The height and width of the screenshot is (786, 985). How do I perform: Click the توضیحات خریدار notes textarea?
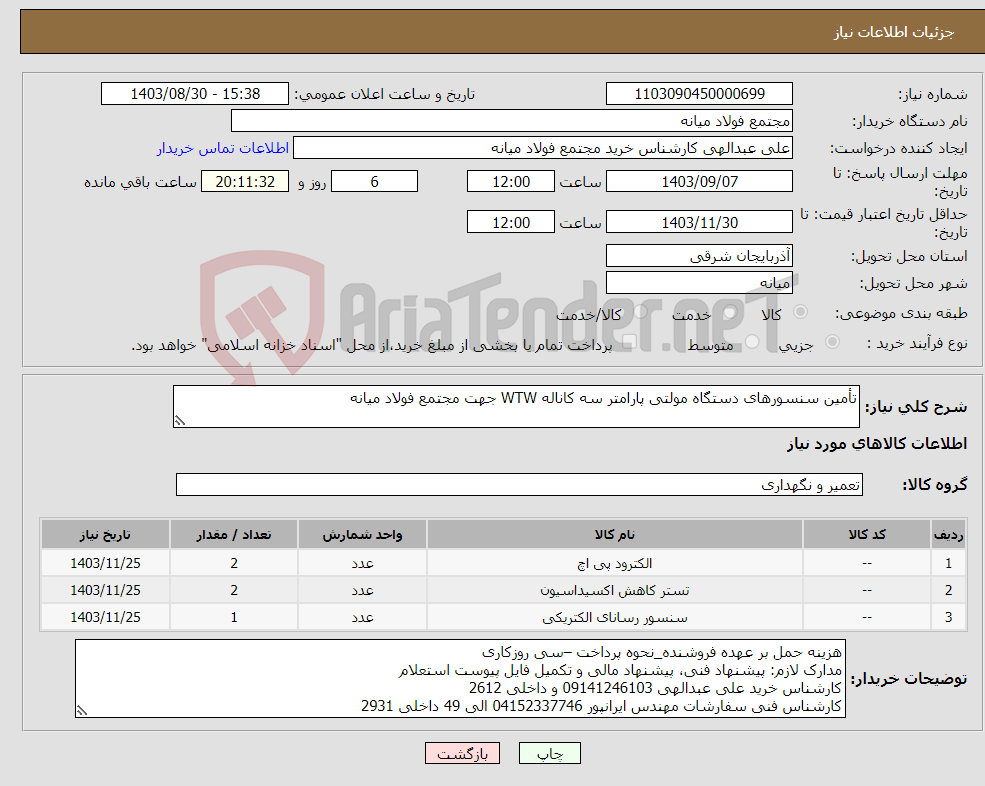460,679
